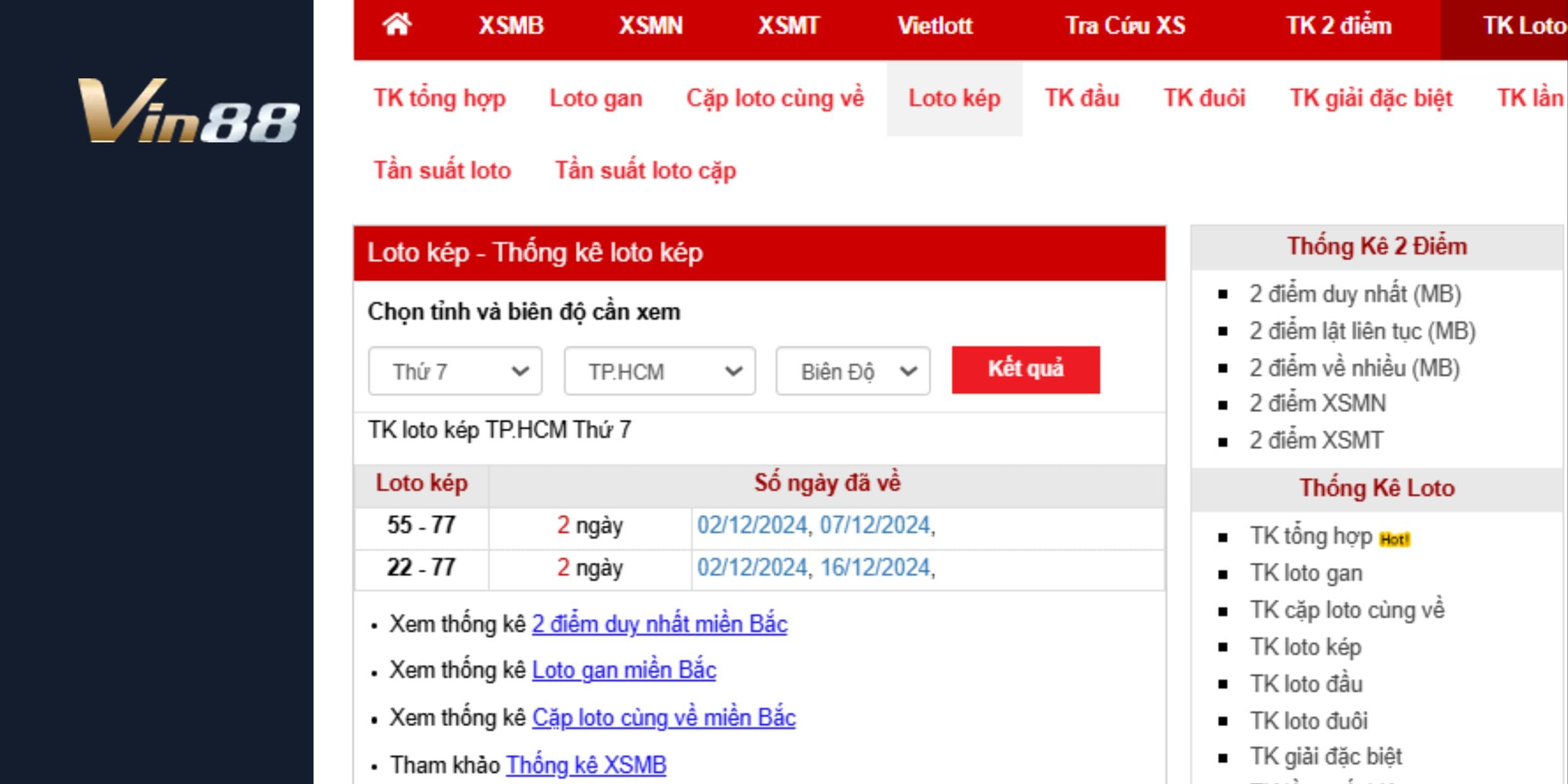Image resolution: width=1568 pixels, height=784 pixels.
Task: Open date 02/12/2024 in 22 - 77 row
Action: (x=752, y=568)
